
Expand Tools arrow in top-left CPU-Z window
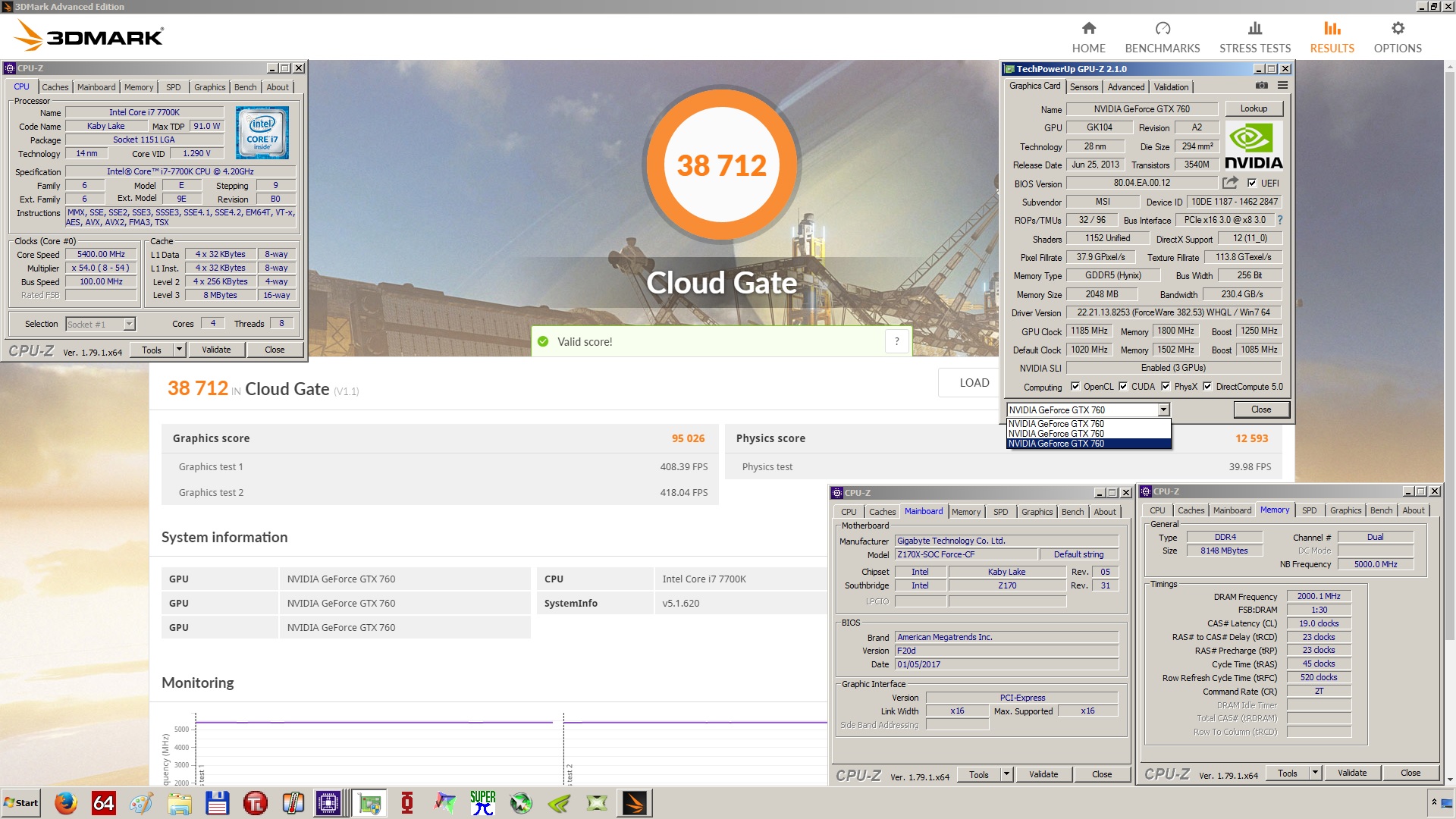180,350
